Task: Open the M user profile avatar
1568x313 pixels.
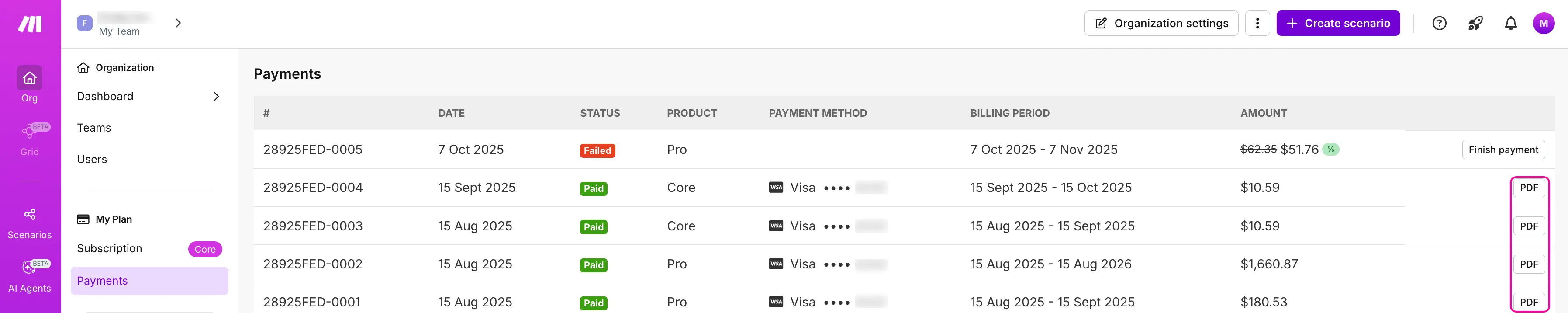Action: (1544, 23)
